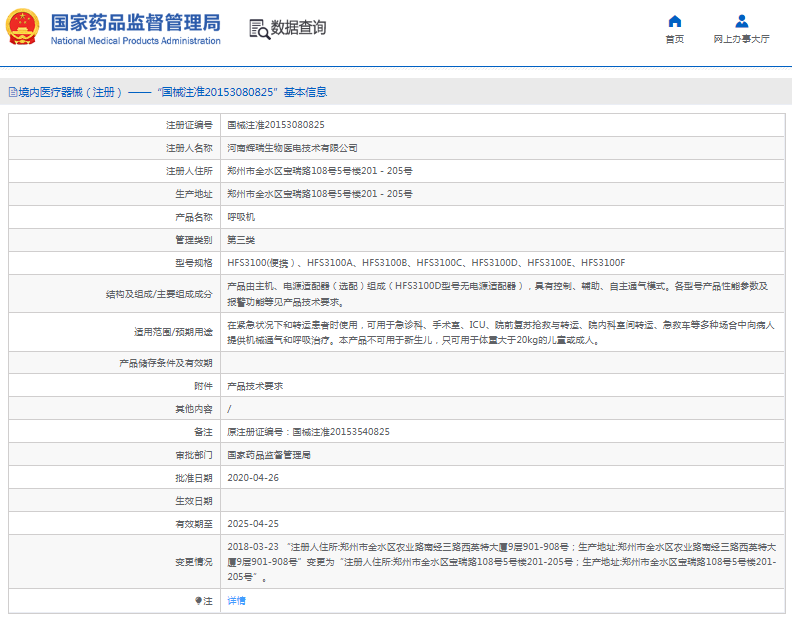Select 第三类 management class value

click(x=241, y=240)
